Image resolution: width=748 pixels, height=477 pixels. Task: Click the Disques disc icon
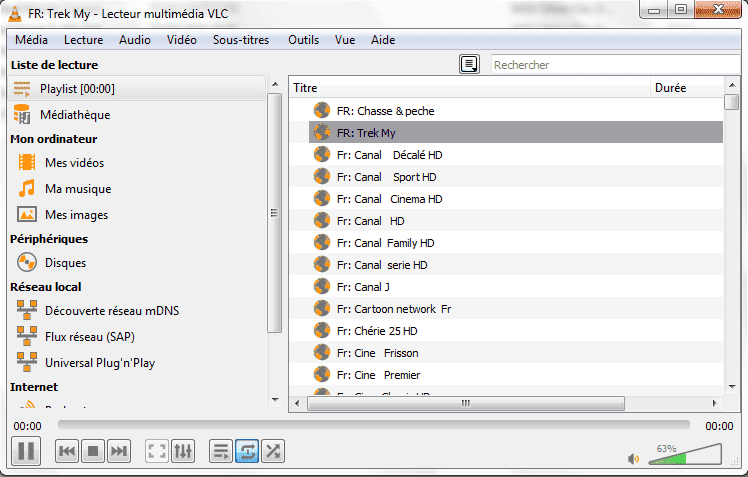[x=27, y=262]
